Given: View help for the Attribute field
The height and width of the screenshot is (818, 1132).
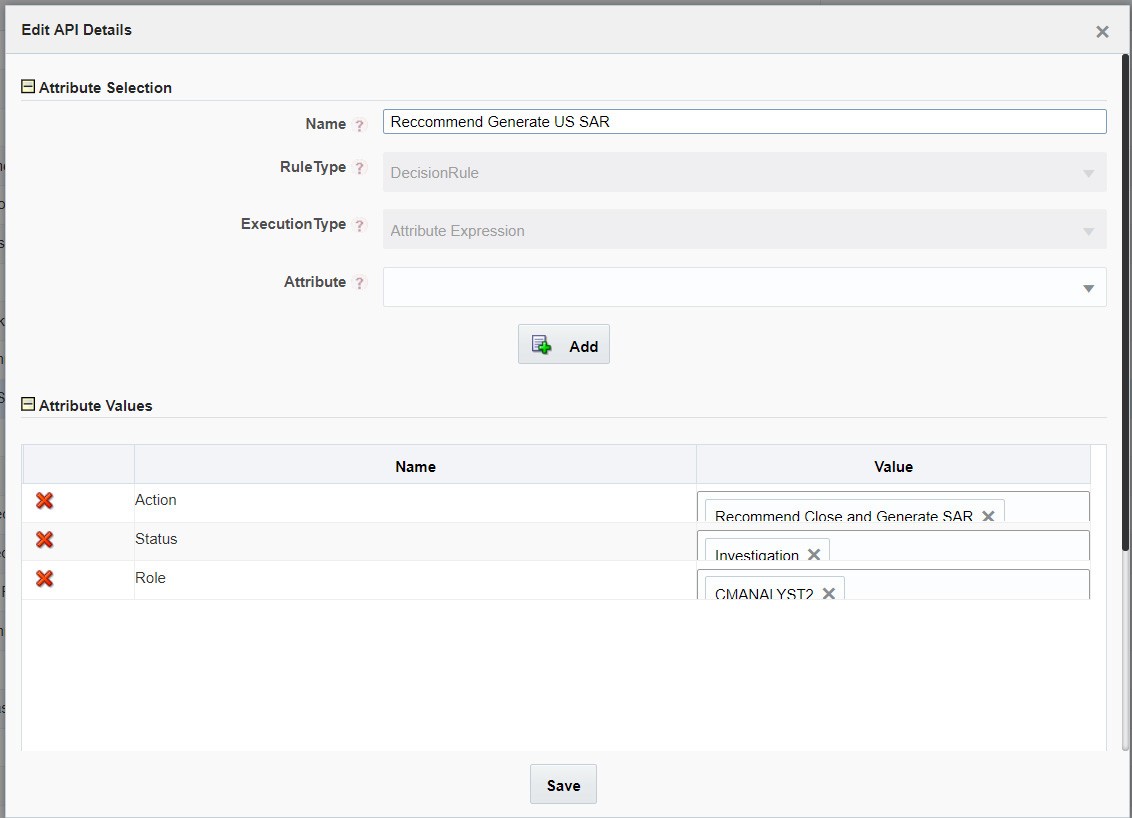Looking at the screenshot, I should (x=359, y=282).
